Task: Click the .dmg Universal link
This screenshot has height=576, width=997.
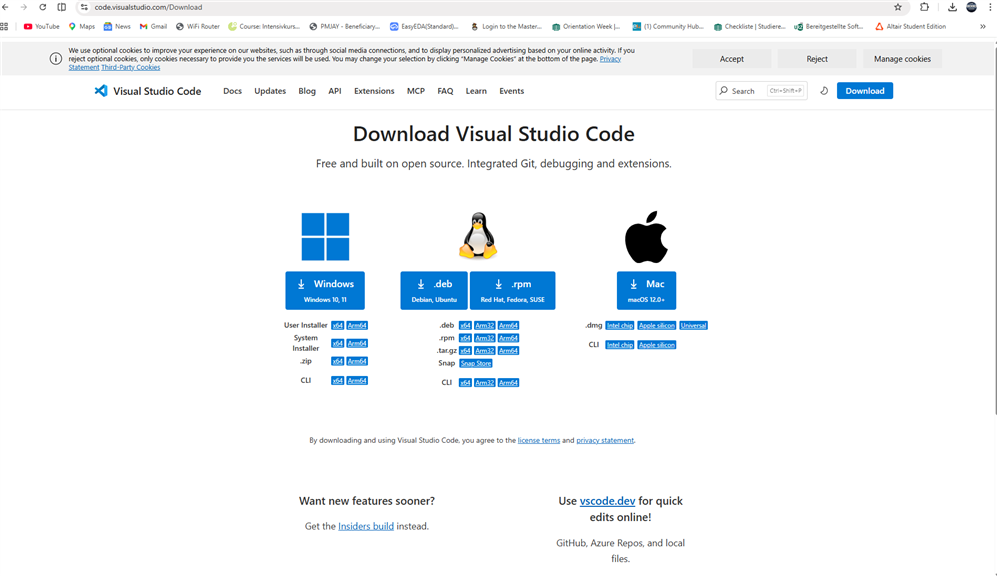Action: click(x=693, y=326)
